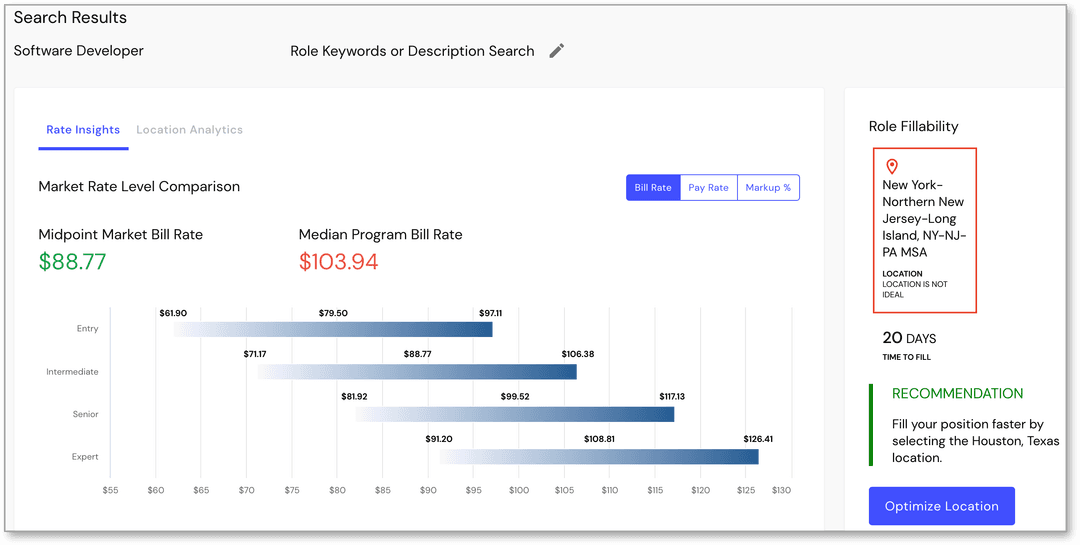Click the $103.94 median program bill rate

click(x=338, y=262)
